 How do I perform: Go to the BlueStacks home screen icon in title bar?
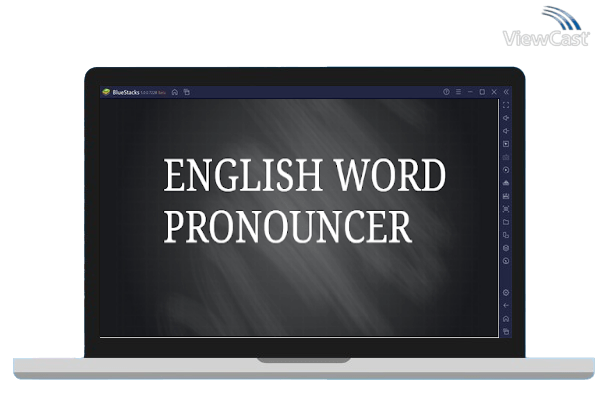pyautogui.click(x=175, y=92)
